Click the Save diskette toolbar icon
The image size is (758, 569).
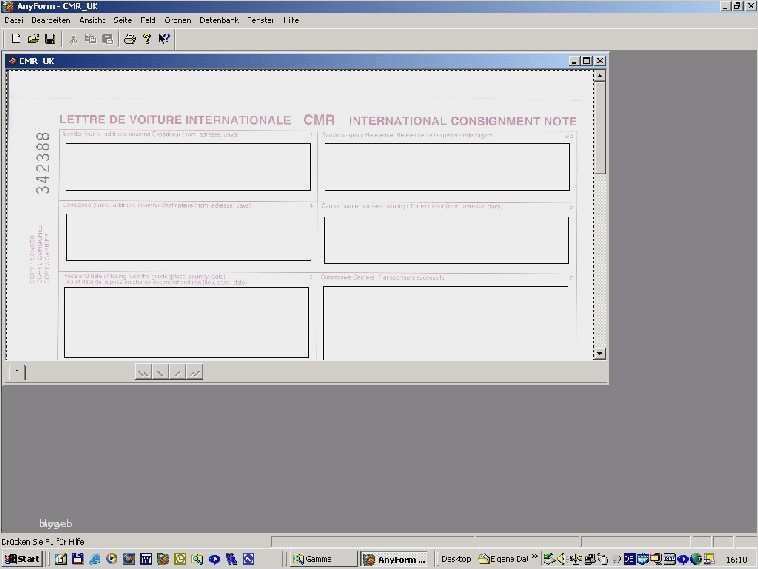pos(50,39)
